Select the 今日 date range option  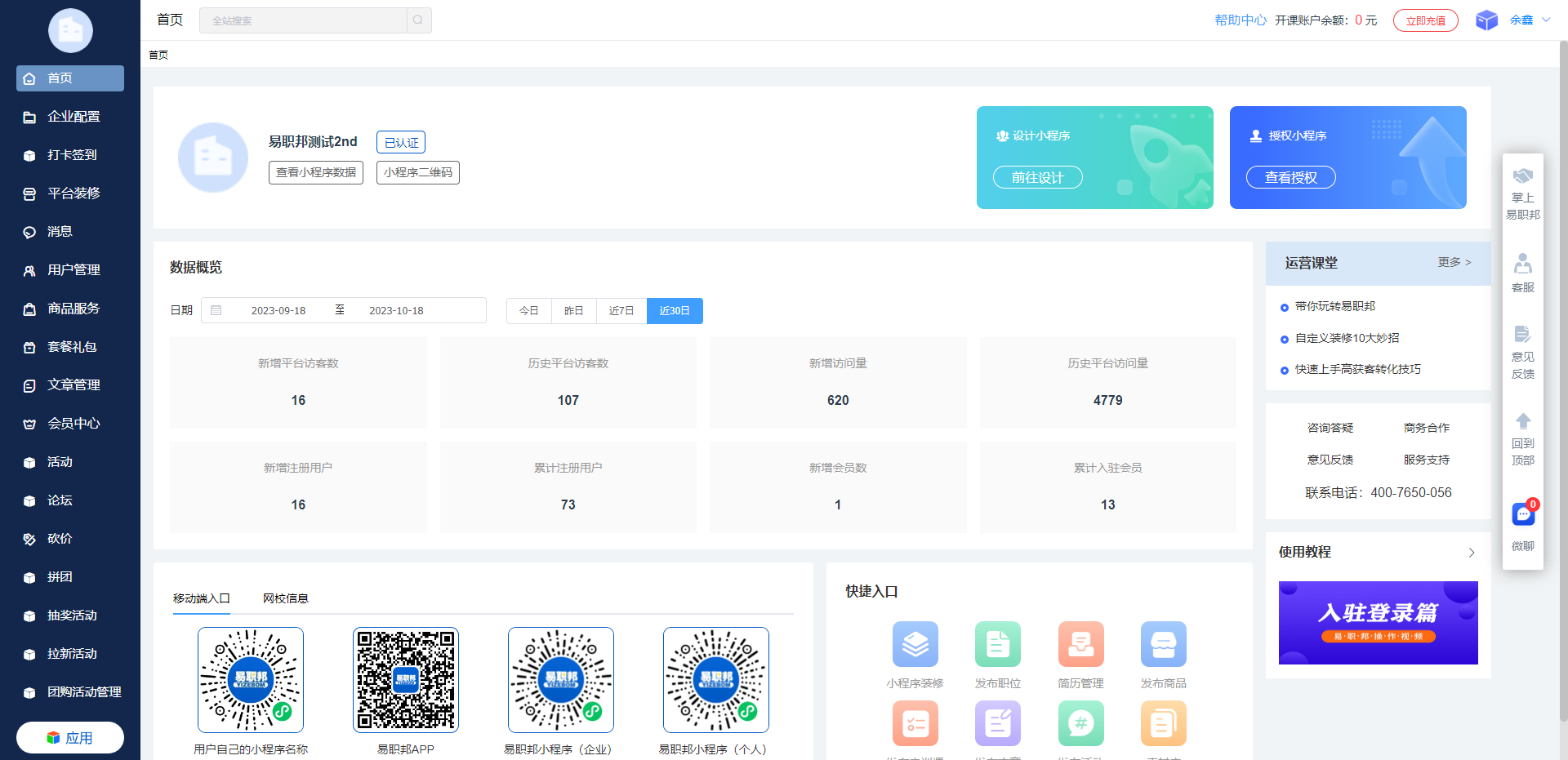(529, 311)
